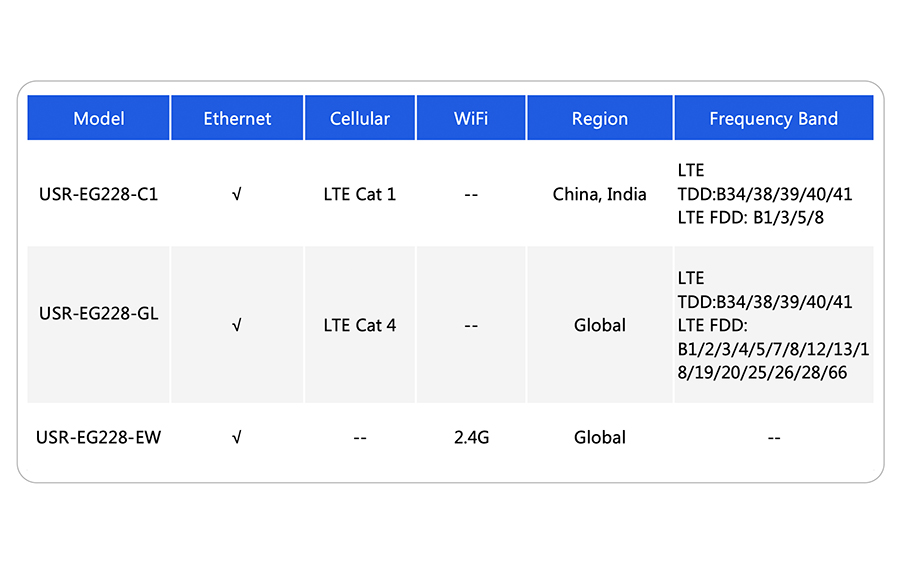Viewport: 900px width, 579px height.
Task: Click the Ethernet column header
Action: tap(237, 119)
